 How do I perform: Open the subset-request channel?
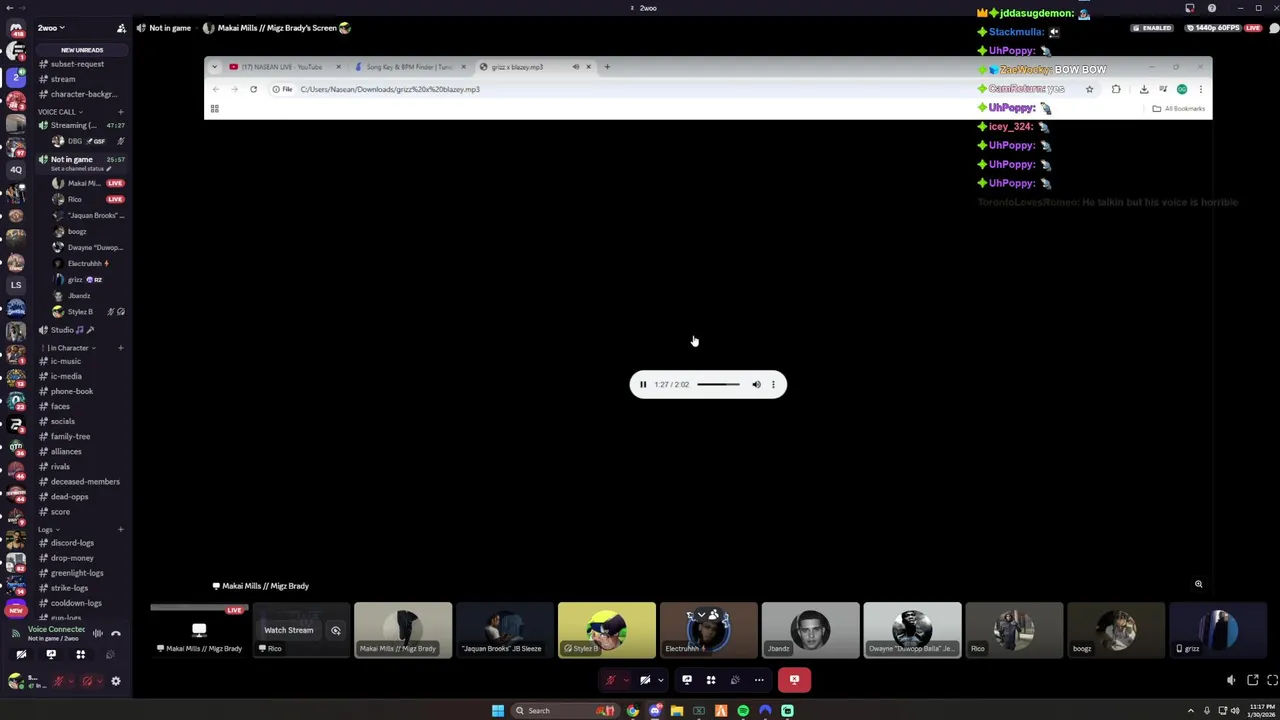77,64
